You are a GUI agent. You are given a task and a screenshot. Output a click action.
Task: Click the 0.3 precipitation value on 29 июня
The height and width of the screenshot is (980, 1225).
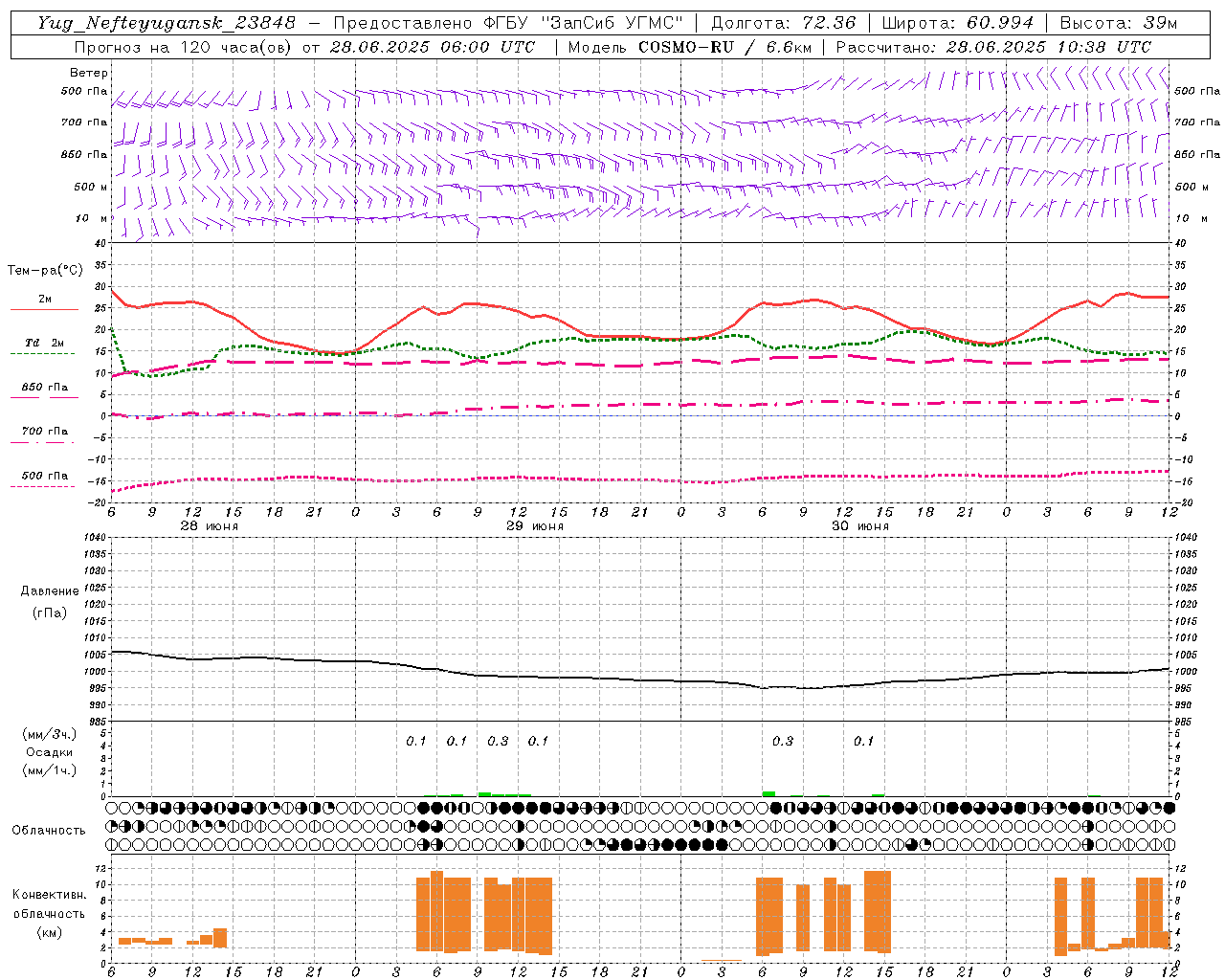point(498,741)
